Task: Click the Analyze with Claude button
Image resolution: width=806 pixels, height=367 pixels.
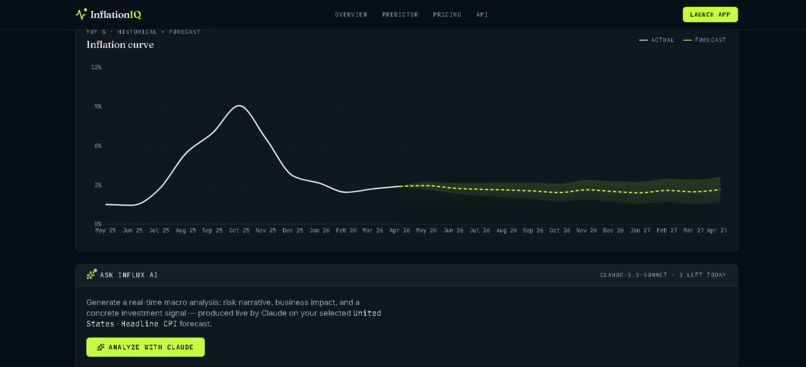Action: coord(145,347)
